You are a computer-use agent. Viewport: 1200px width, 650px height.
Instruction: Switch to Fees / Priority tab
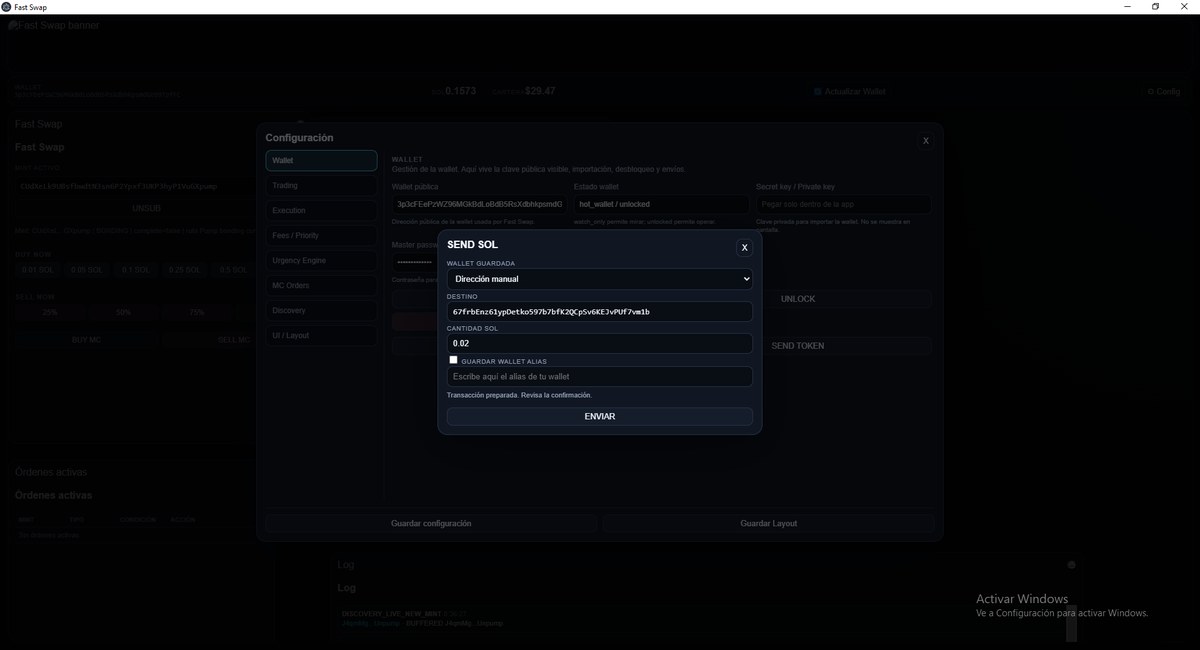click(x=321, y=235)
